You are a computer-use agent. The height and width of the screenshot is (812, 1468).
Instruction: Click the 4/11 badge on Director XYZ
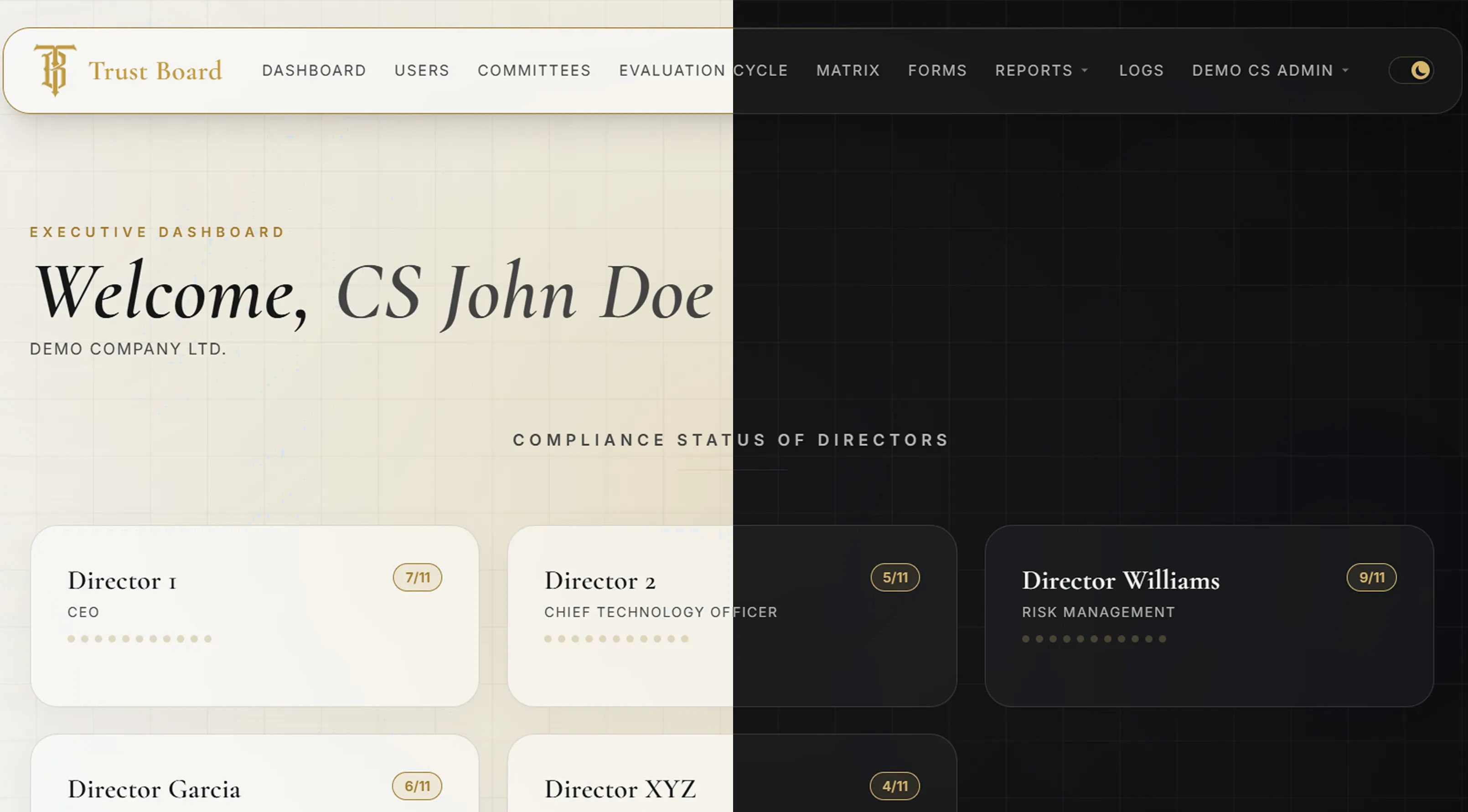[x=894, y=786]
